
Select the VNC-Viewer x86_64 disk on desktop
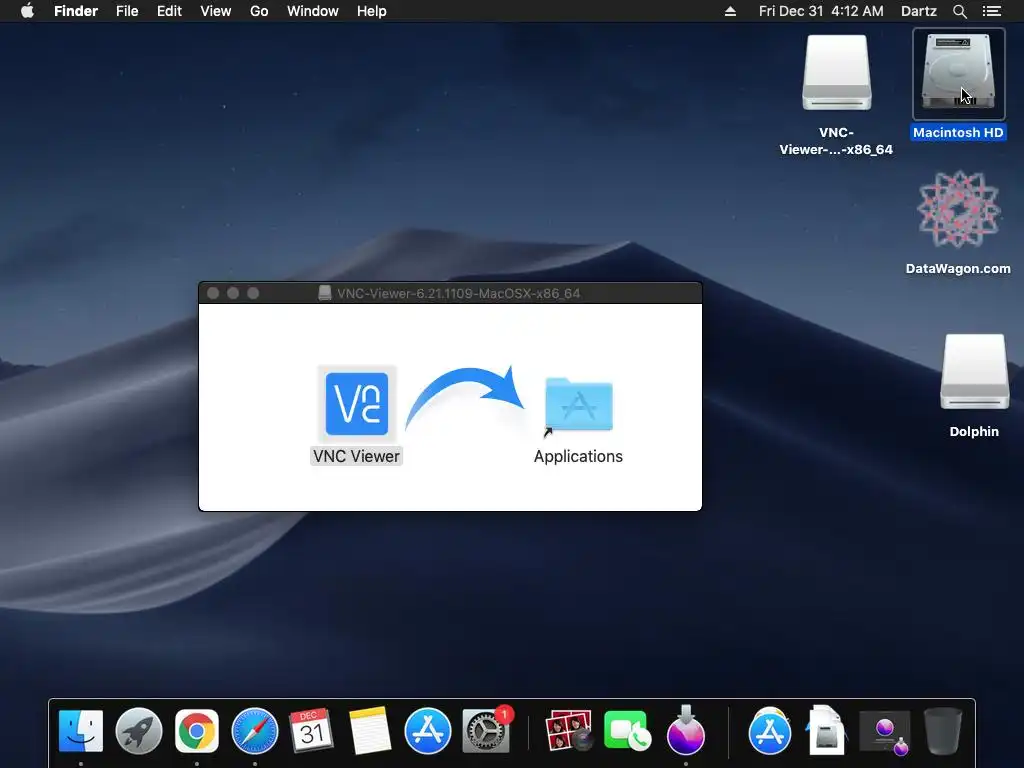pos(837,72)
